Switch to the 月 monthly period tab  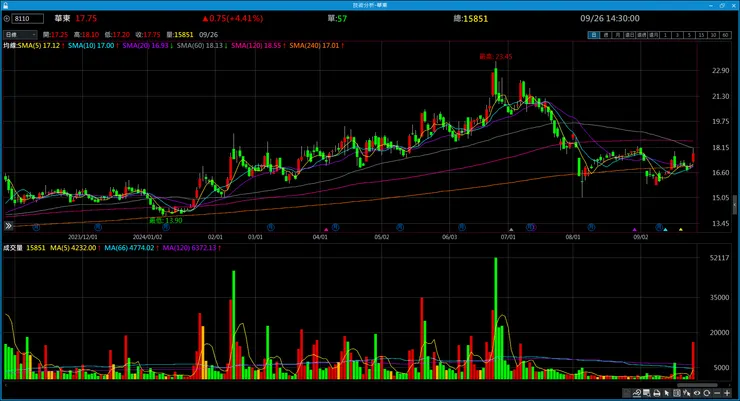click(617, 35)
